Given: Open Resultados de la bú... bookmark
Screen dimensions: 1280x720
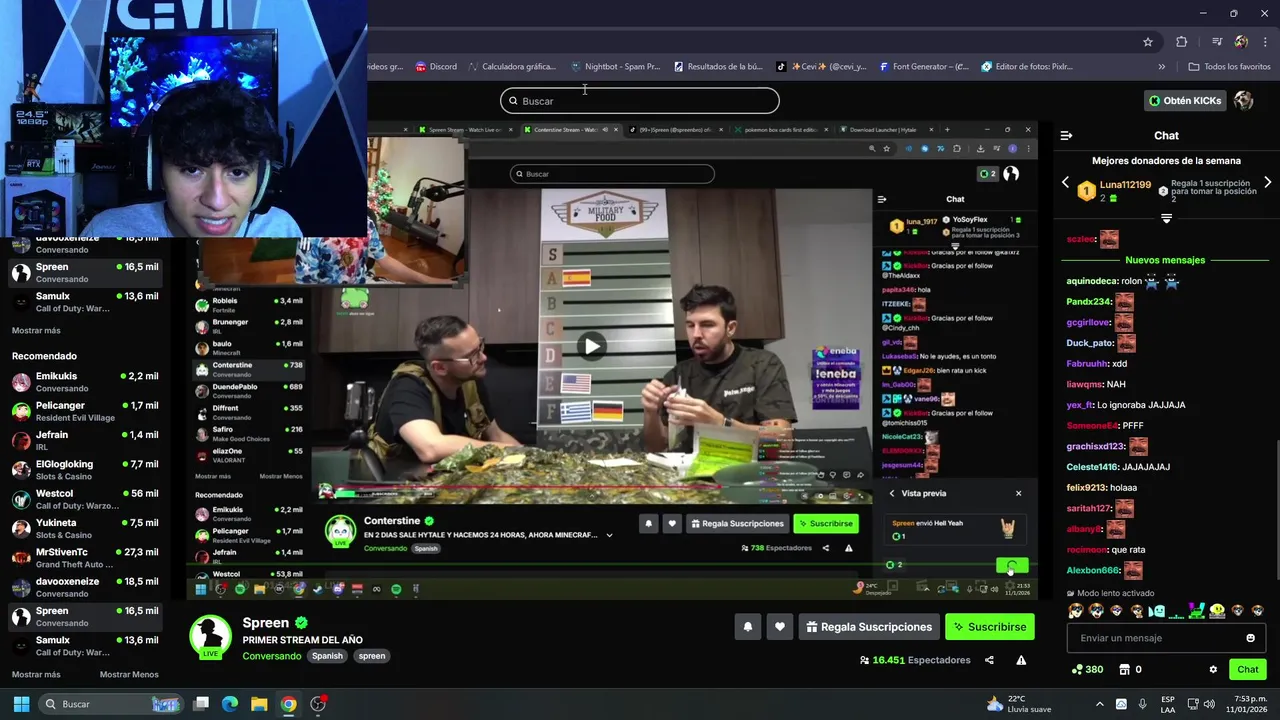Looking at the screenshot, I should tap(718, 67).
